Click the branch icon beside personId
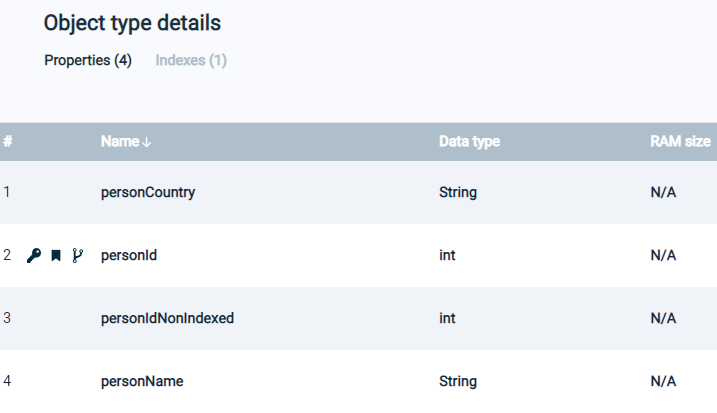 [x=78, y=255]
